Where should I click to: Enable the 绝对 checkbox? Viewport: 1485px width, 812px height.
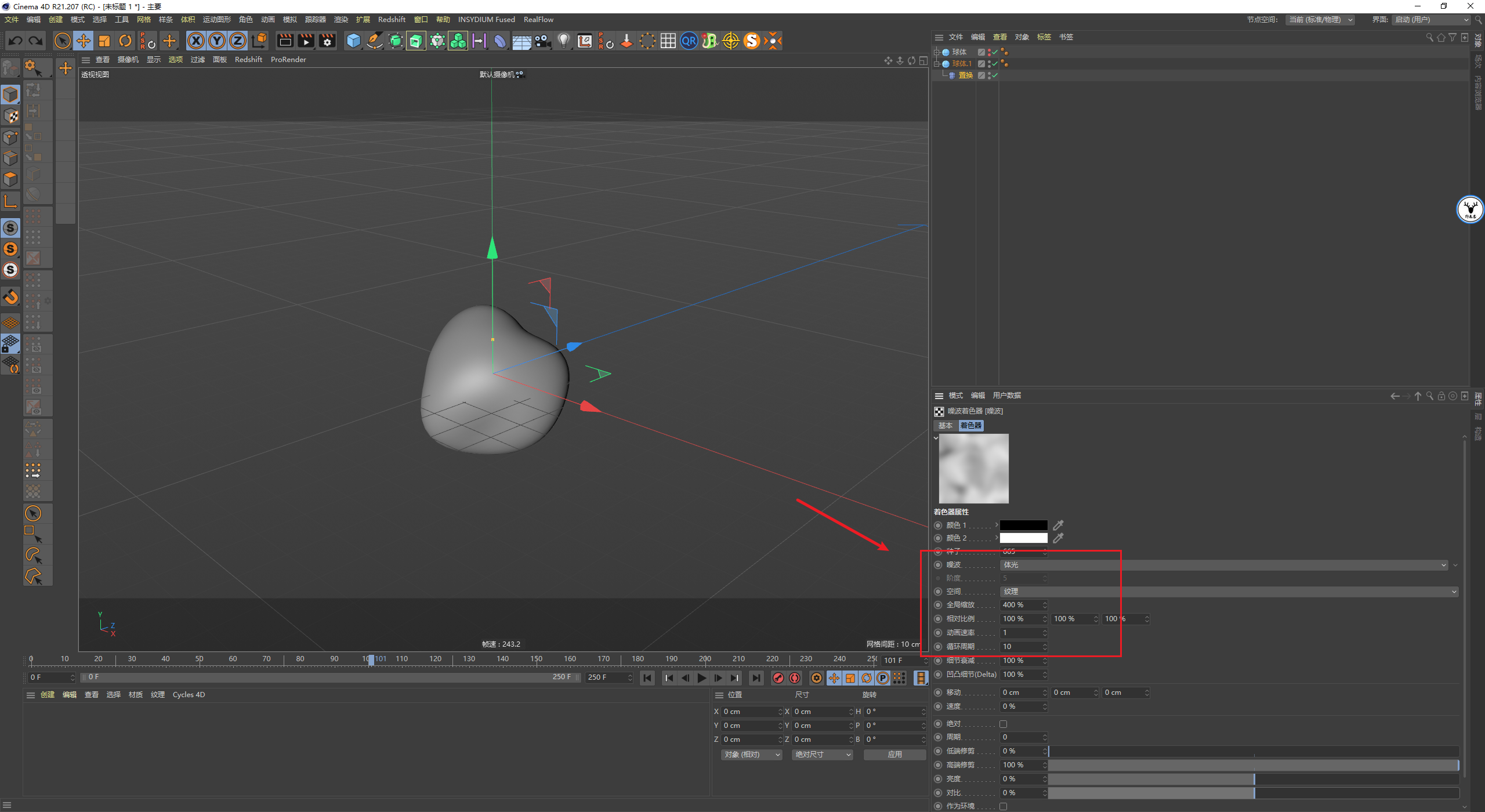(1003, 724)
